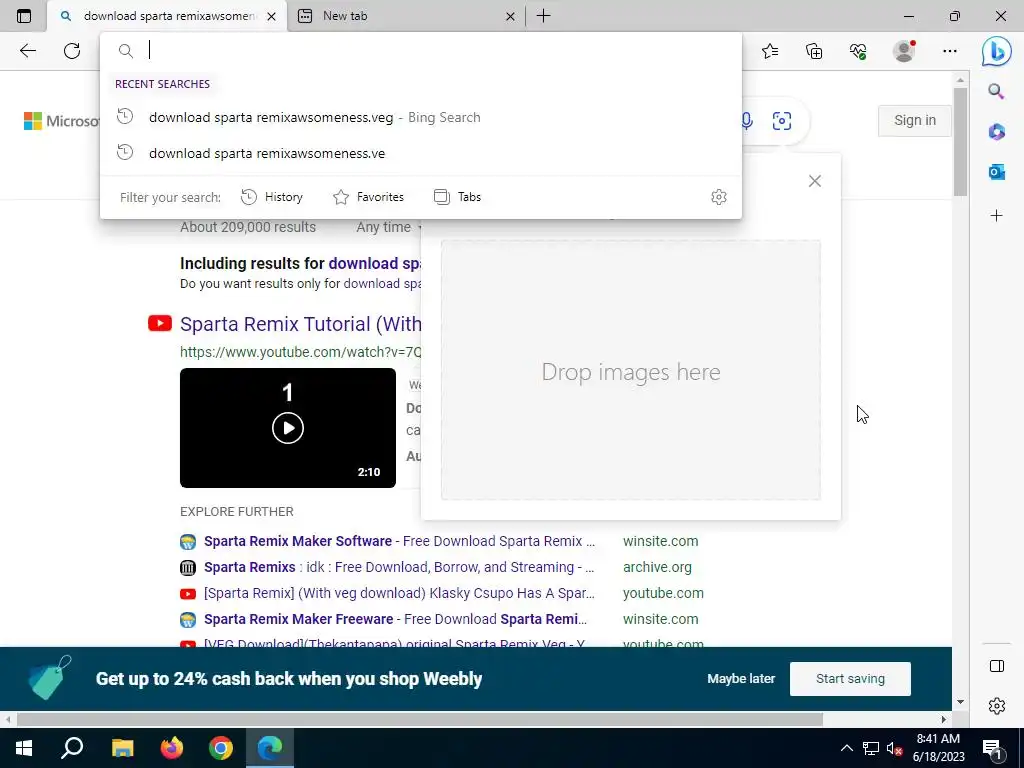1024x768 pixels.
Task: Open a new tab with plus button
Action: [x=543, y=16]
